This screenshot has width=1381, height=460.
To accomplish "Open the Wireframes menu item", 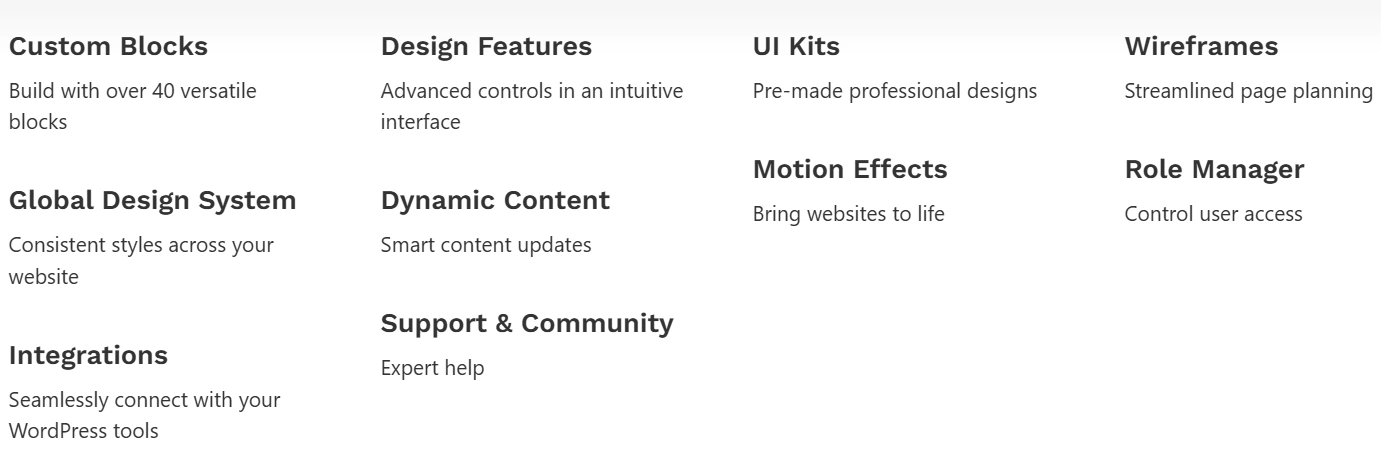I will [x=1201, y=46].
